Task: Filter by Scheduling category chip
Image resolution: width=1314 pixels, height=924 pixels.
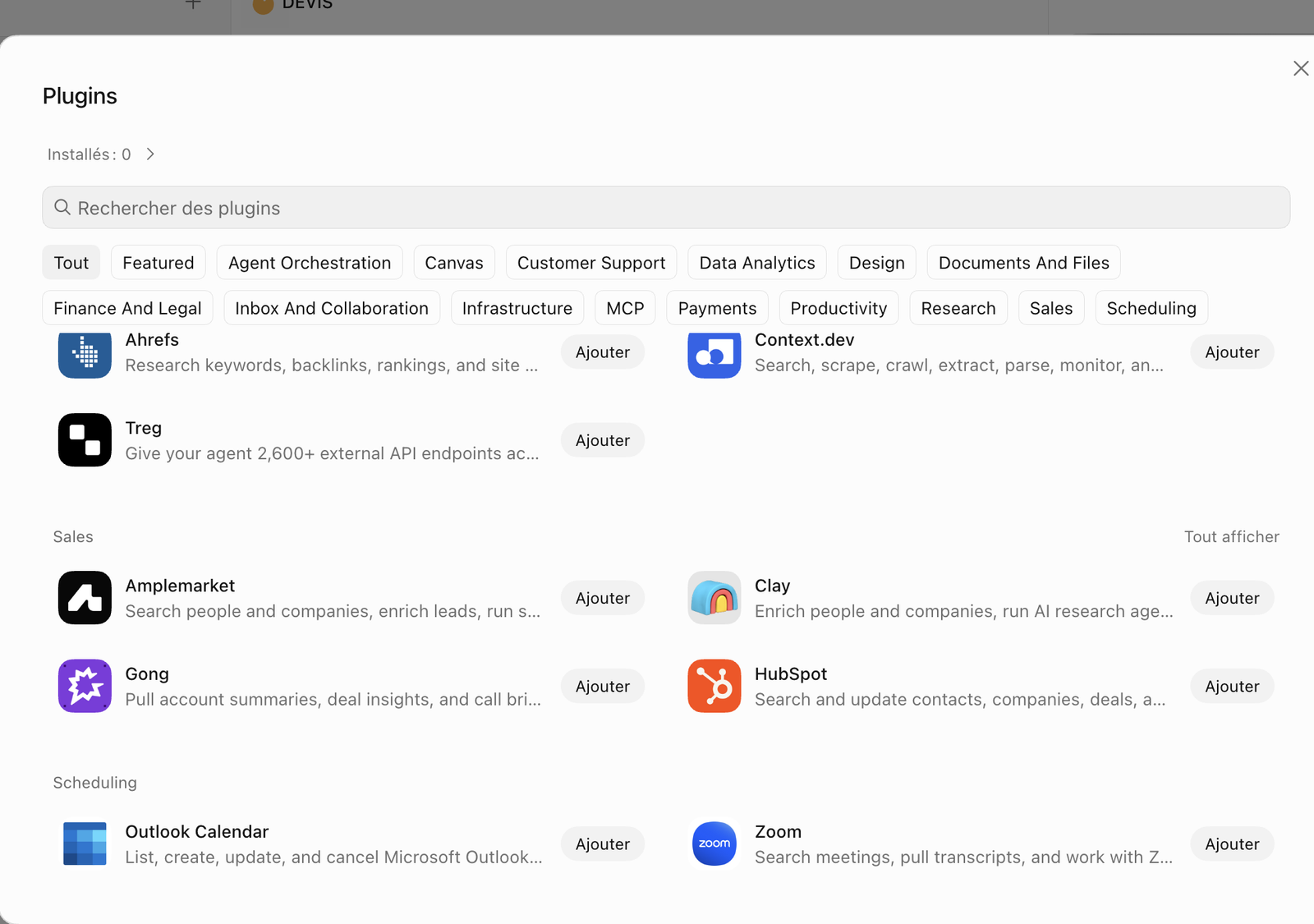Action: pos(1151,308)
